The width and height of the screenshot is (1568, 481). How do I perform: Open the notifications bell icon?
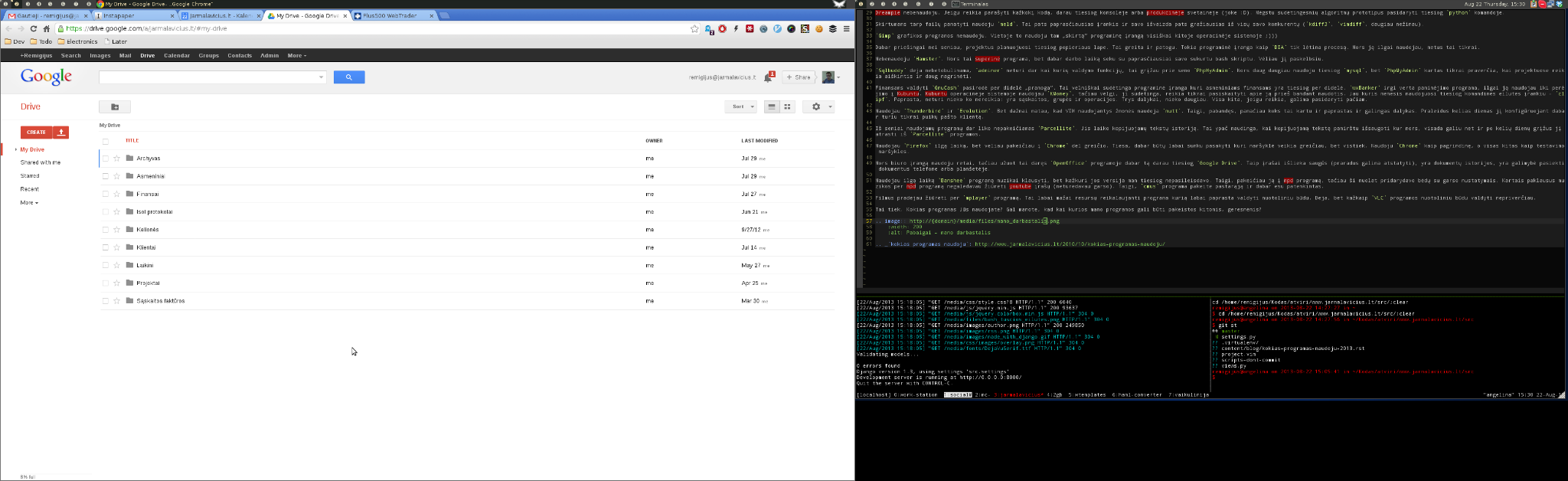click(x=769, y=77)
